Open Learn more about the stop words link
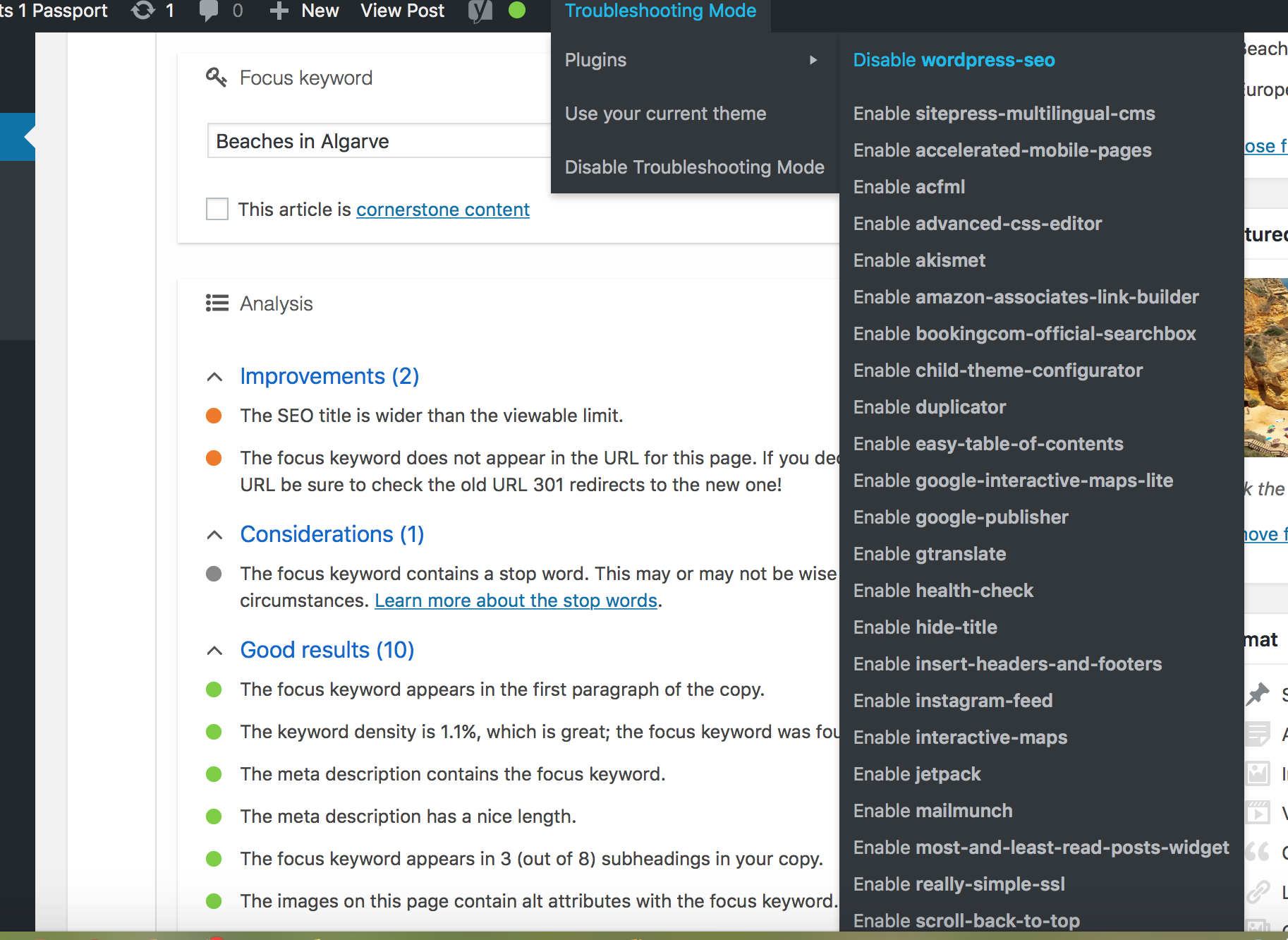1288x940 pixels. coord(516,601)
